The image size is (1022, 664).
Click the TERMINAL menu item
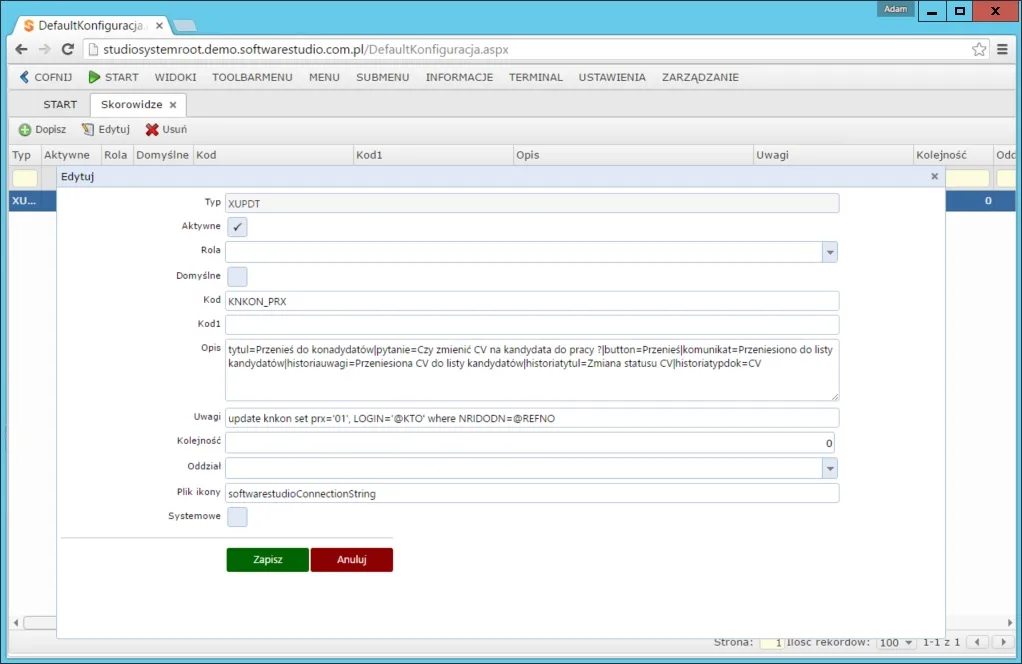[x=536, y=77]
